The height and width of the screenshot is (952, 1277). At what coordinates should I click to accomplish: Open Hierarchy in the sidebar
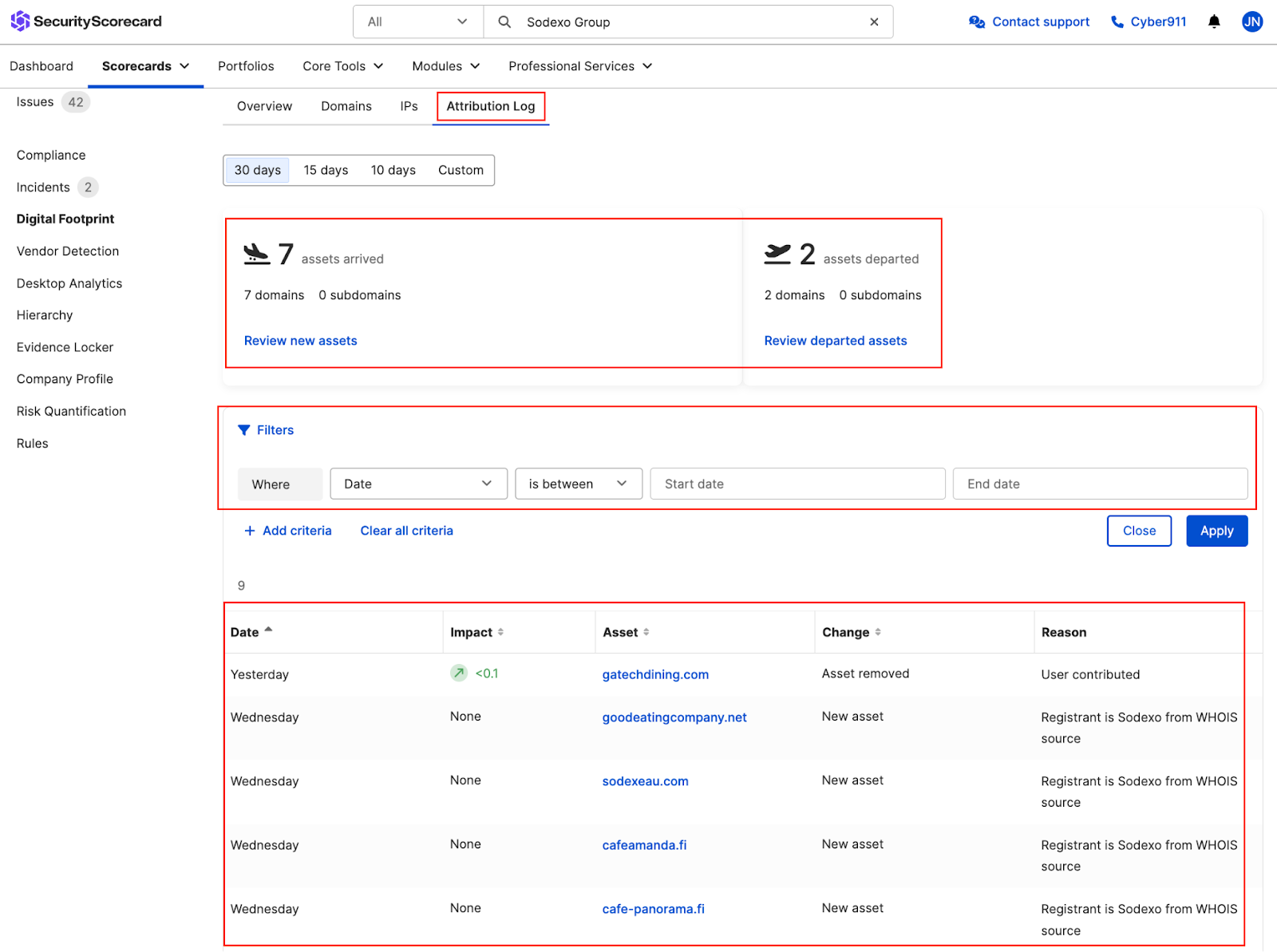[x=45, y=315]
